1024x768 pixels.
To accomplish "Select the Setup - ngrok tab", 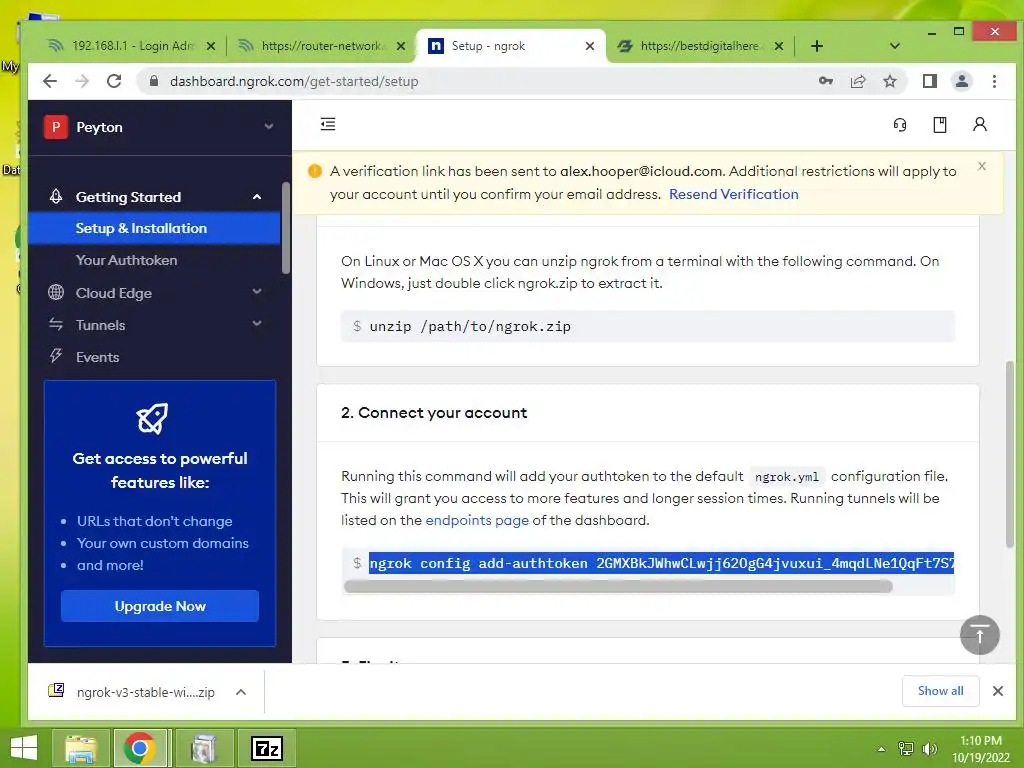I will pyautogui.click(x=509, y=46).
